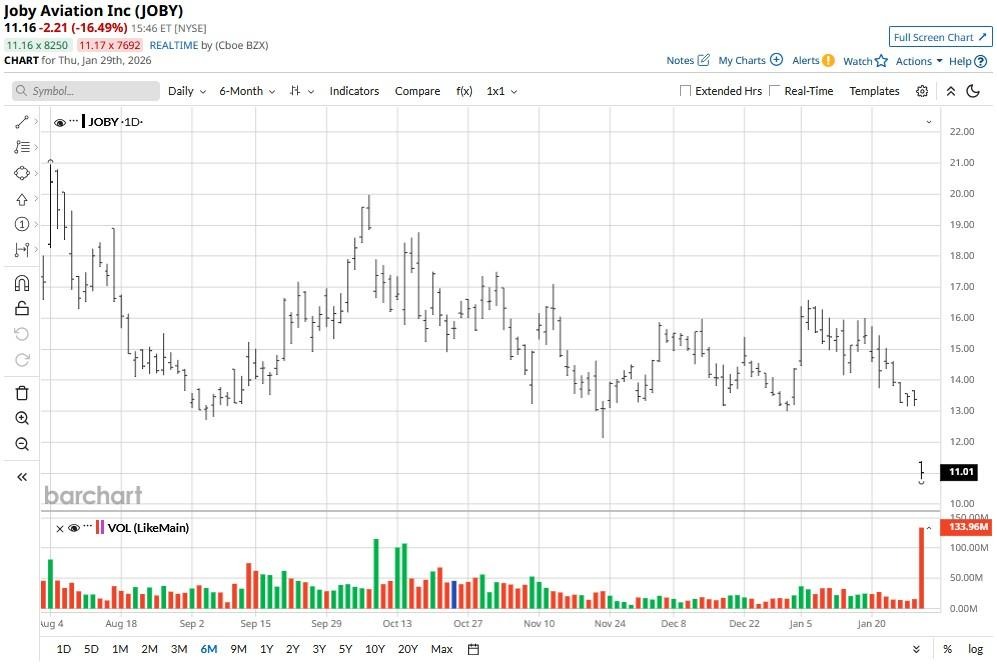Star the symbol in Watch

[881, 60]
